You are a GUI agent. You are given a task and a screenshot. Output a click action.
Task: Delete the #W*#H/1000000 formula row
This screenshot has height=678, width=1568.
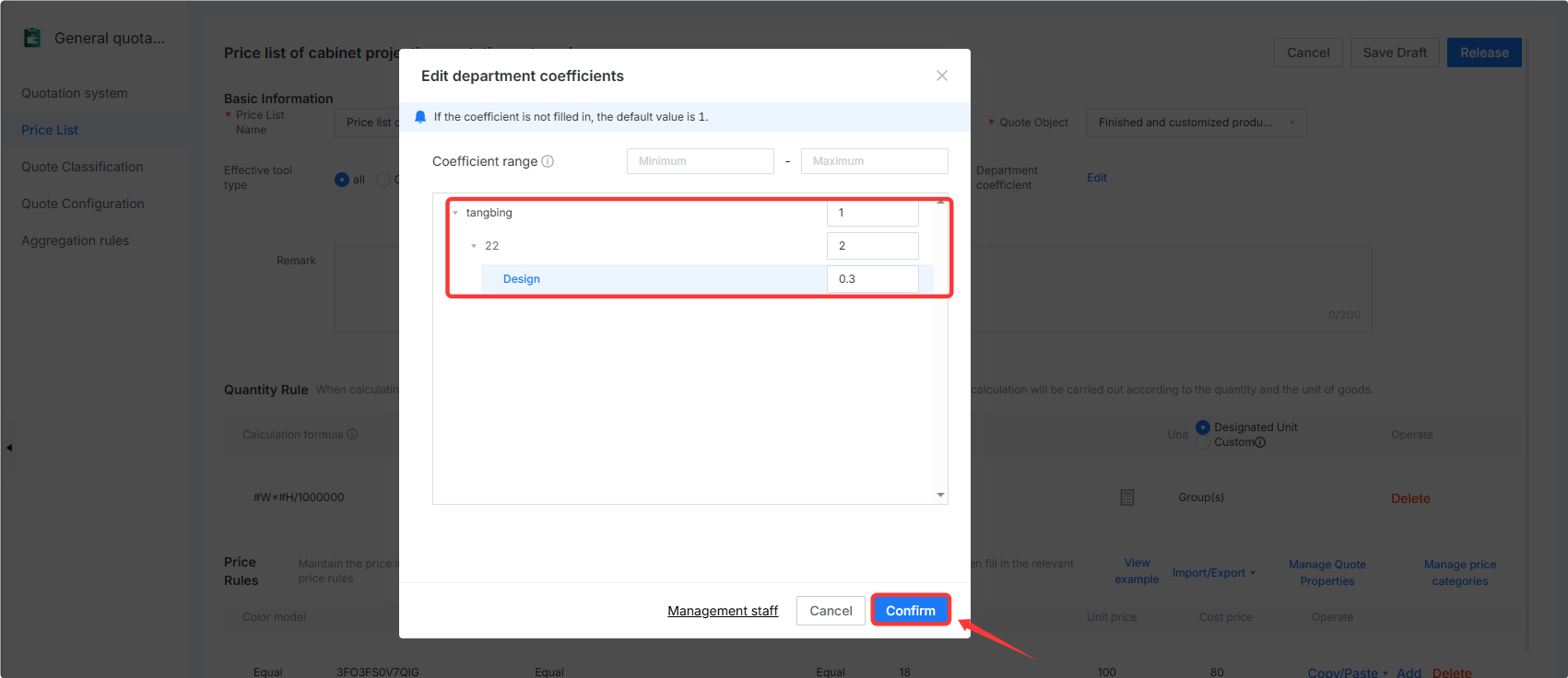pos(1410,498)
